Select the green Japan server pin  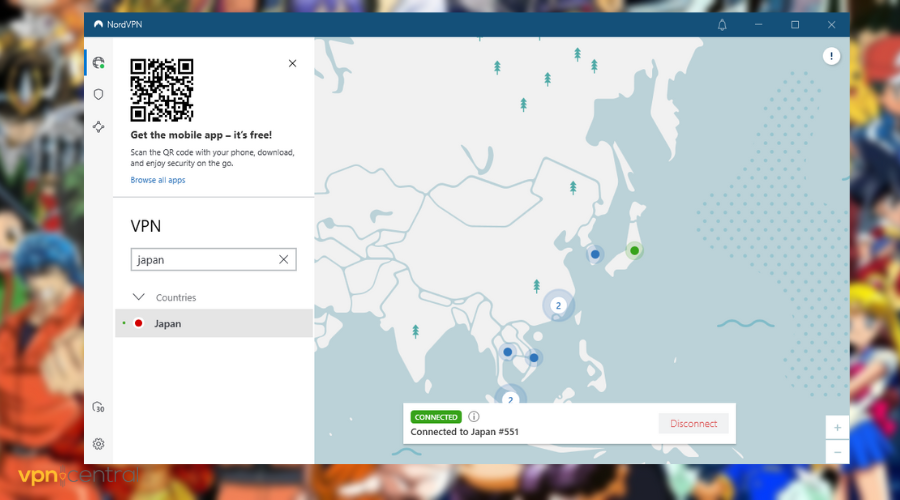634,250
